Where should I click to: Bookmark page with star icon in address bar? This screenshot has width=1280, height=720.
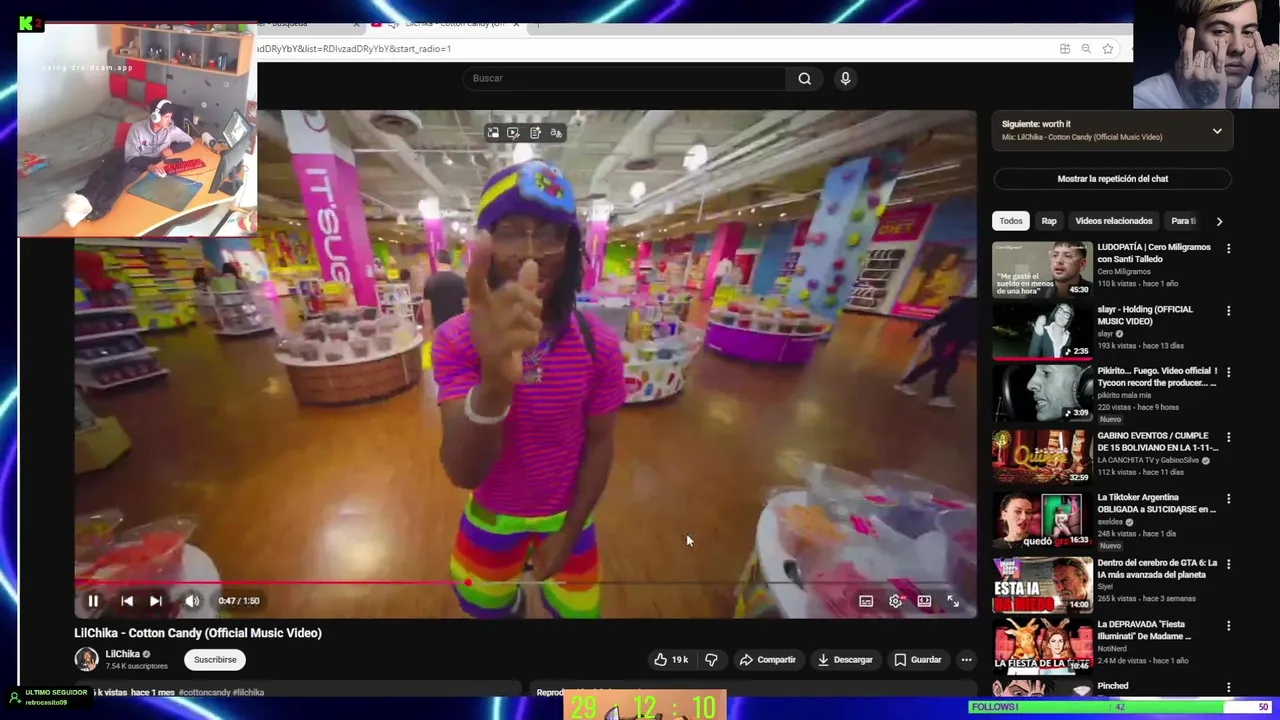click(1108, 49)
